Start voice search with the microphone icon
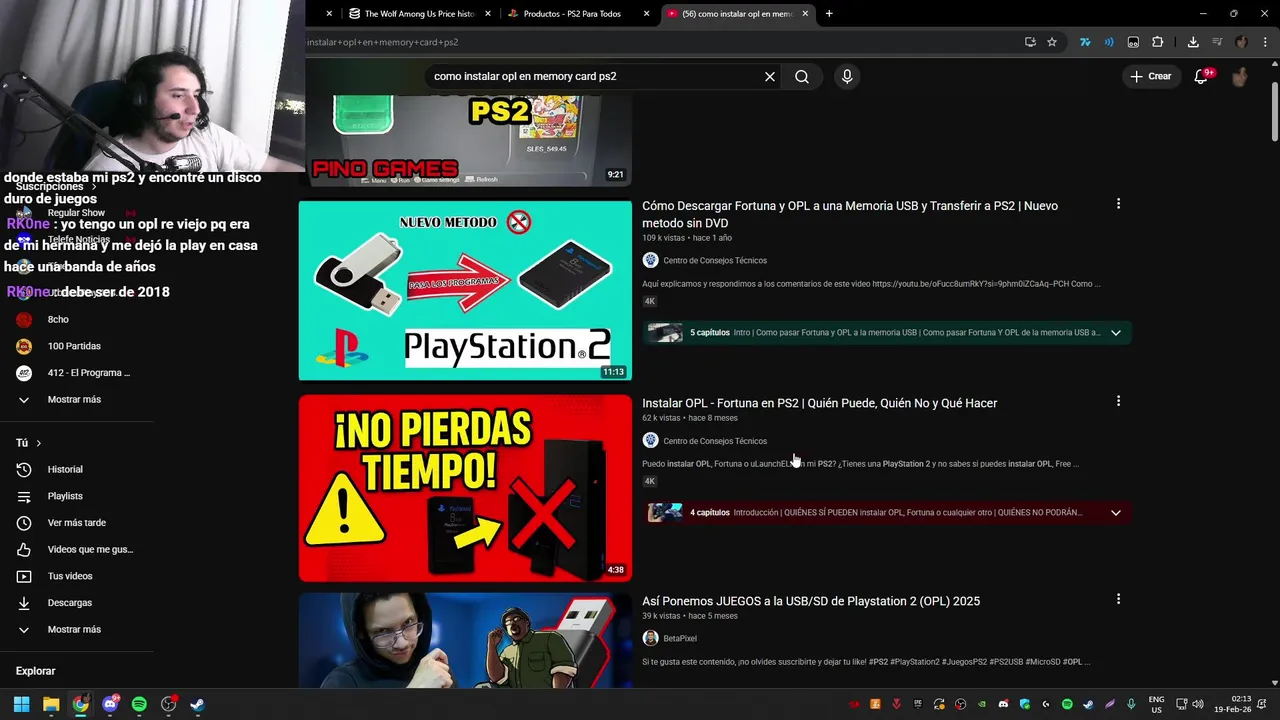The width and height of the screenshot is (1280, 720). (x=847, y=76)
